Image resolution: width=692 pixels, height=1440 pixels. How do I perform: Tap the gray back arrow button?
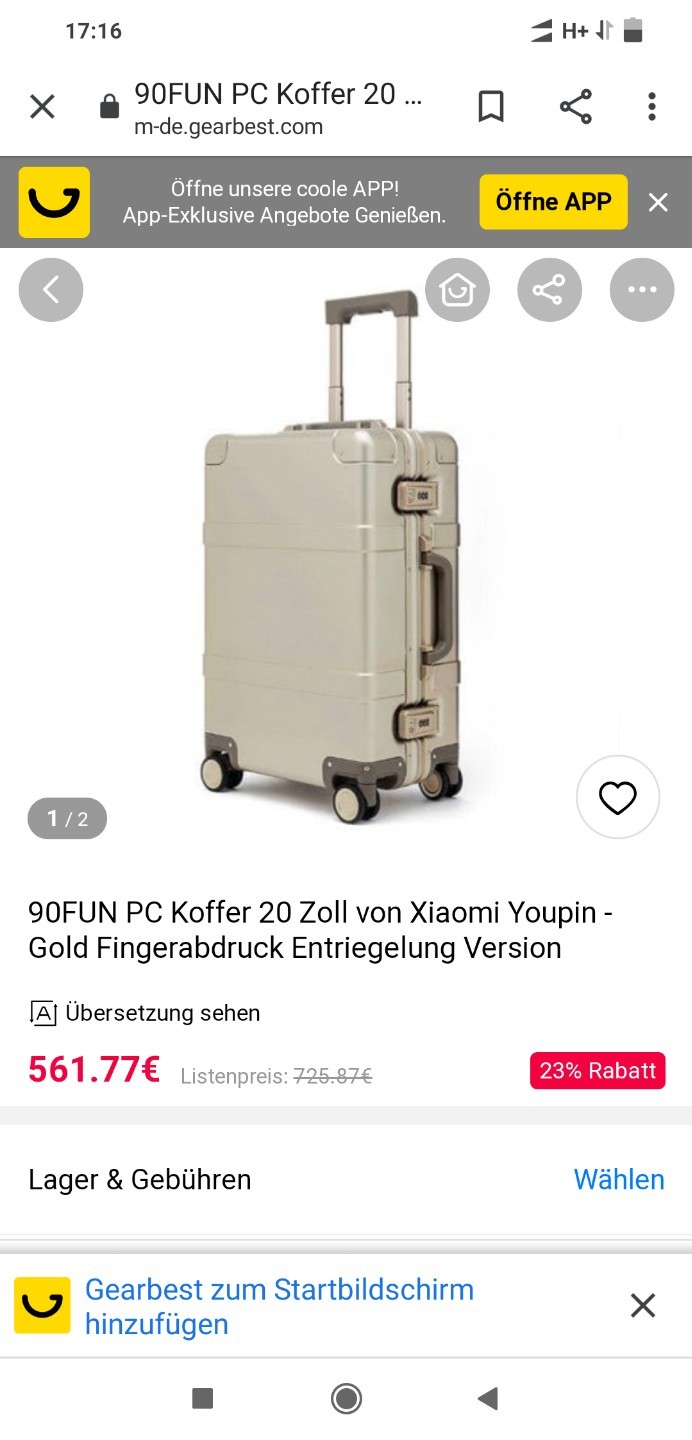coord(51,290)
